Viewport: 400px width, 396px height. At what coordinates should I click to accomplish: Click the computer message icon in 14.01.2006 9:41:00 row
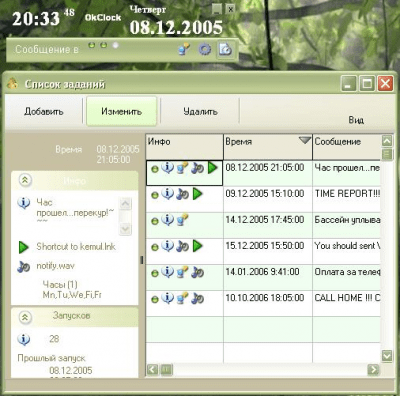[x=182, y=272]
